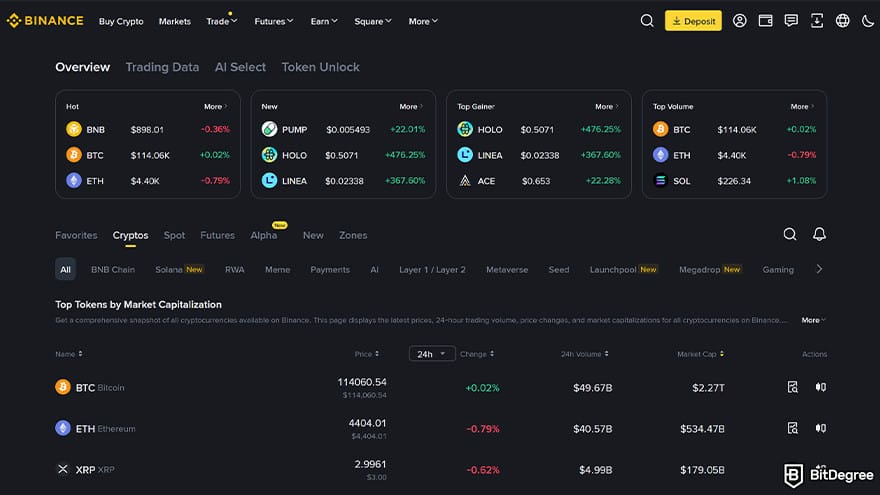The image size is (880, 495).
Task: Switch to Token Unlock tab
Action: (320, 67)
